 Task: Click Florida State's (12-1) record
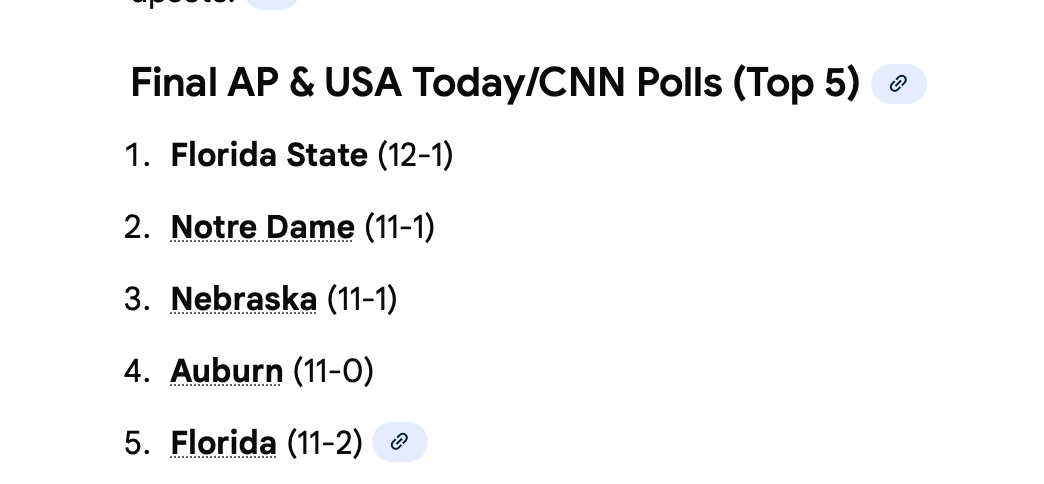pos(415,156)
